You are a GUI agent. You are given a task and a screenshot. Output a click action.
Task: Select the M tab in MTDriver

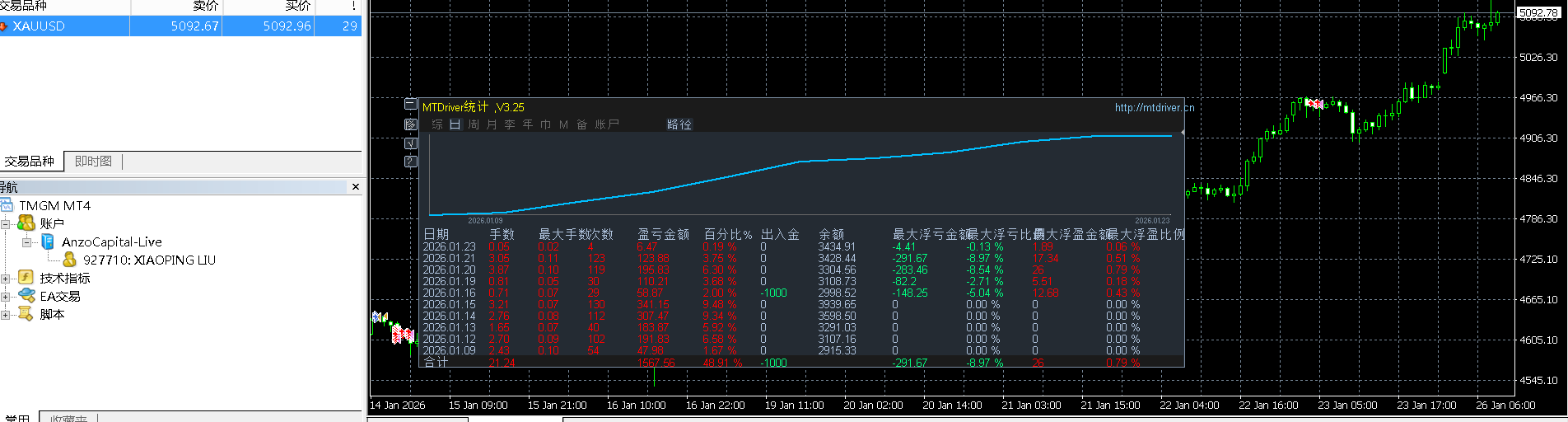click(x=564, y=124)
